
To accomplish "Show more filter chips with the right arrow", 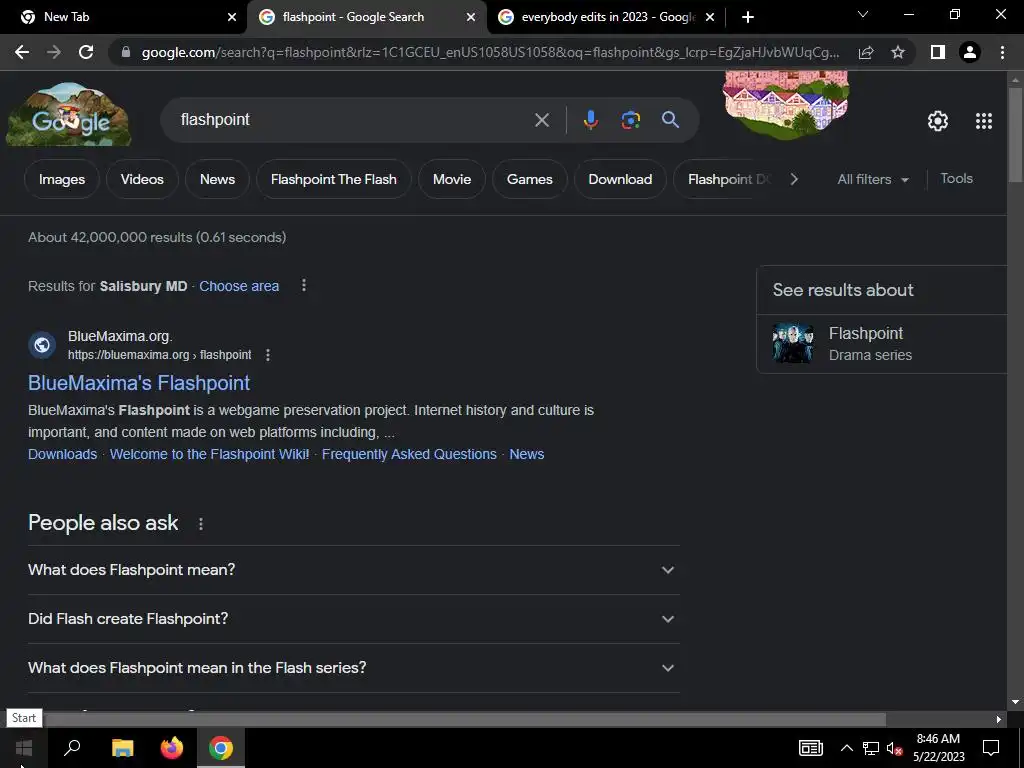I will pos(794,179).
